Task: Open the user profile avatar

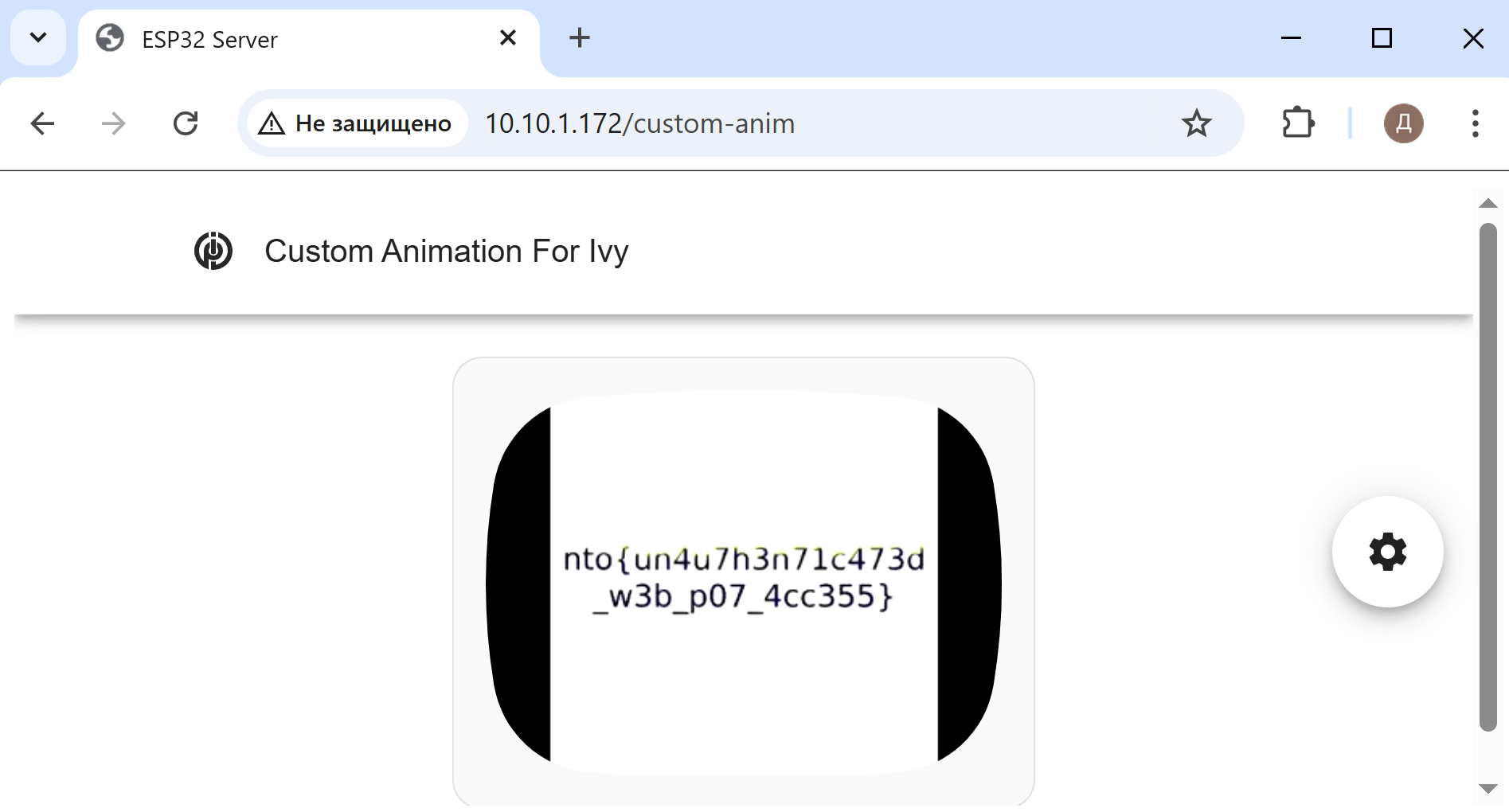Action: click(x=1403, y=123)
